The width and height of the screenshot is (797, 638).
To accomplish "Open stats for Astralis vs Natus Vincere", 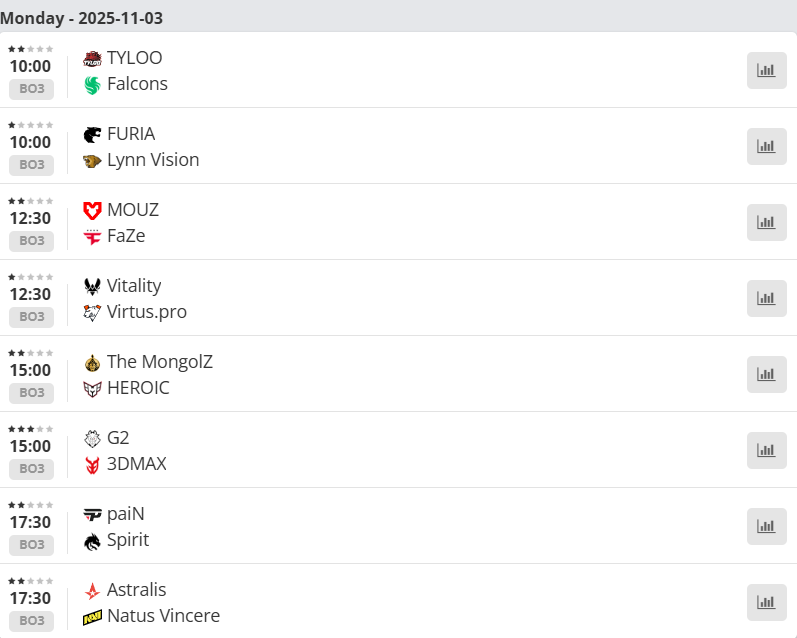I will [766, 602].
